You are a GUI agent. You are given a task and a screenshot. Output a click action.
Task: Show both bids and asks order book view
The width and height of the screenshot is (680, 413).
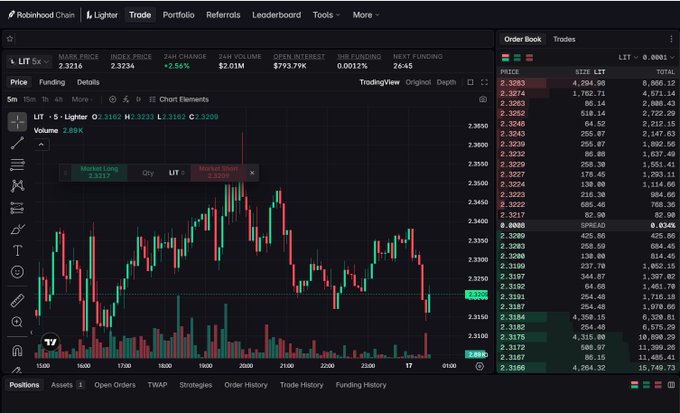click(505, 57)
